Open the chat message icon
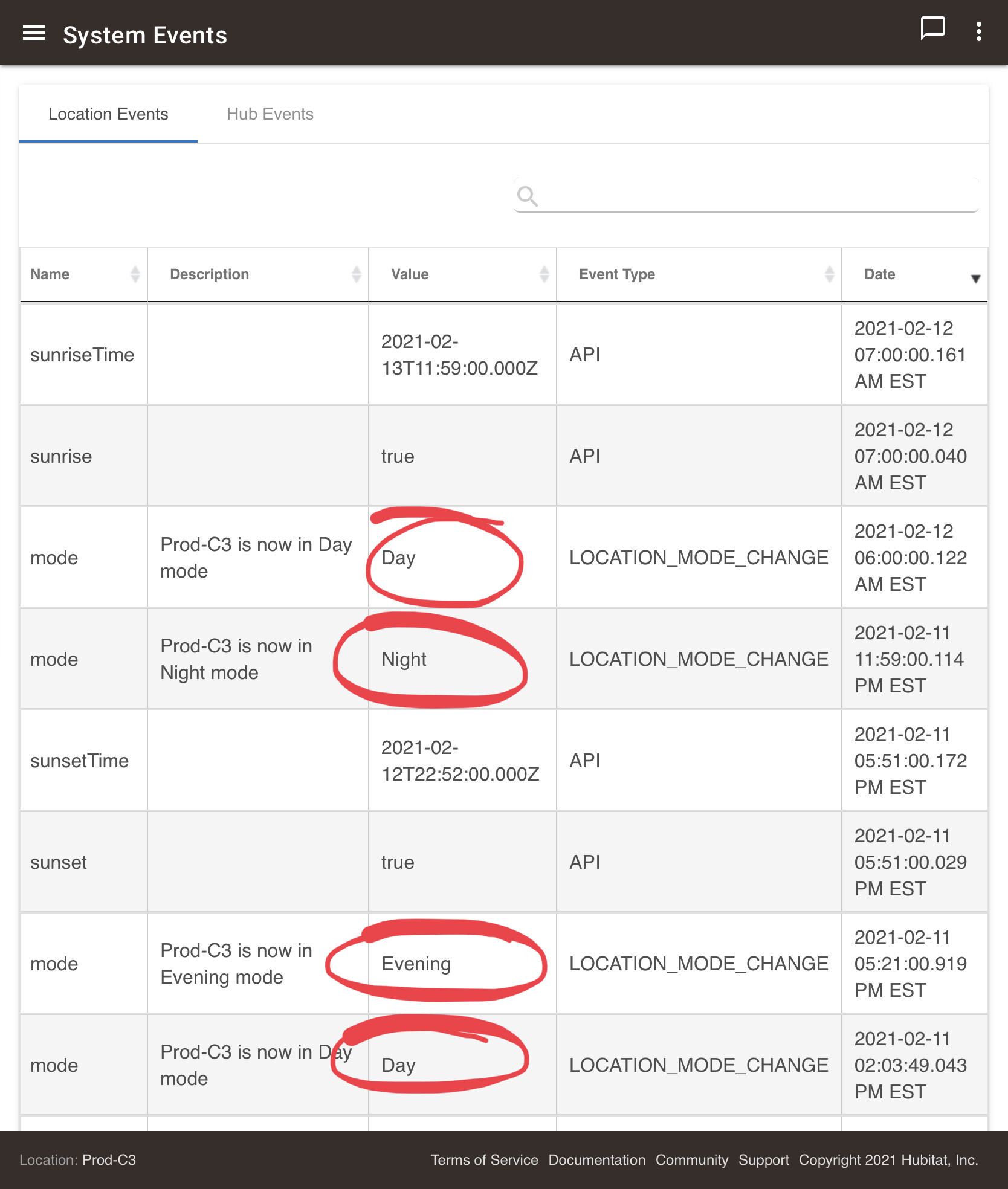Screen dimensions: 1008x1189 tap(932, 28)
